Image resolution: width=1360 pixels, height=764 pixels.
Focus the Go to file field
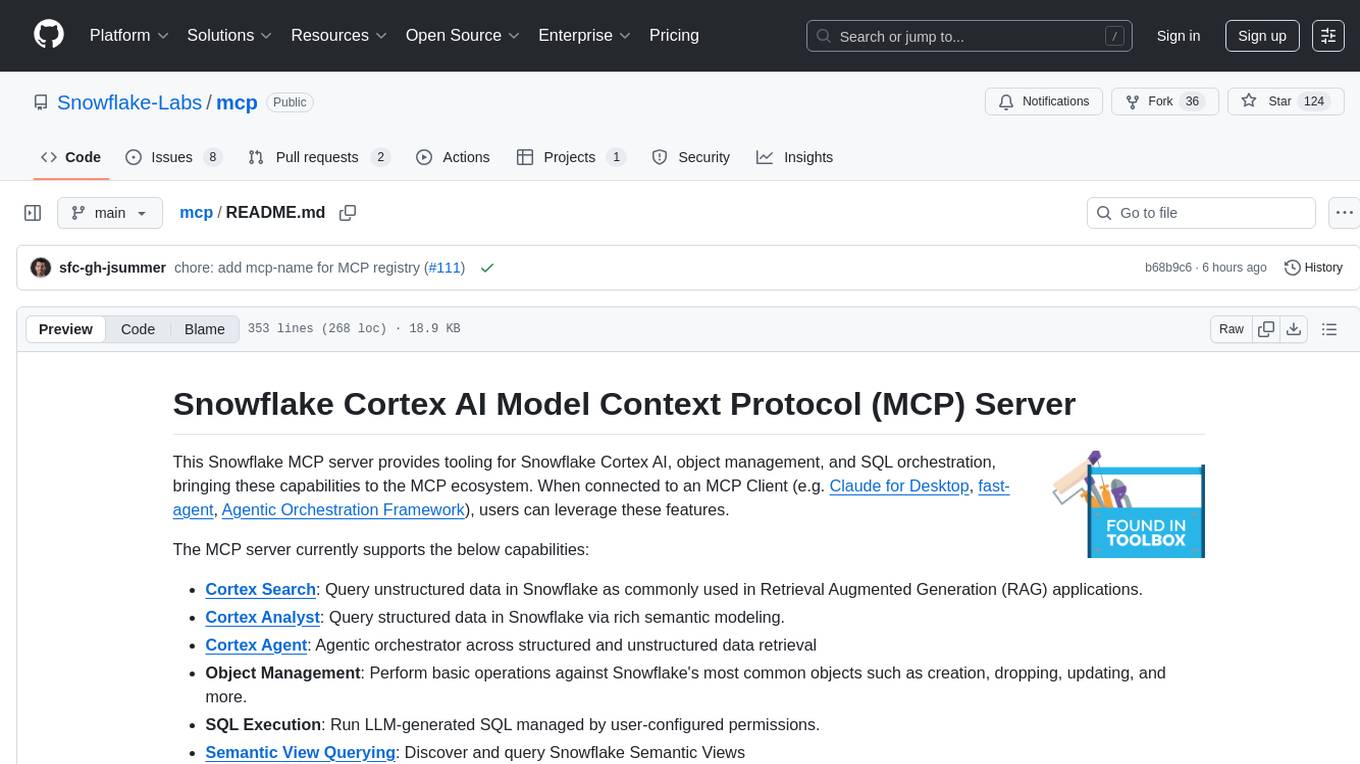coord(1201,213)
